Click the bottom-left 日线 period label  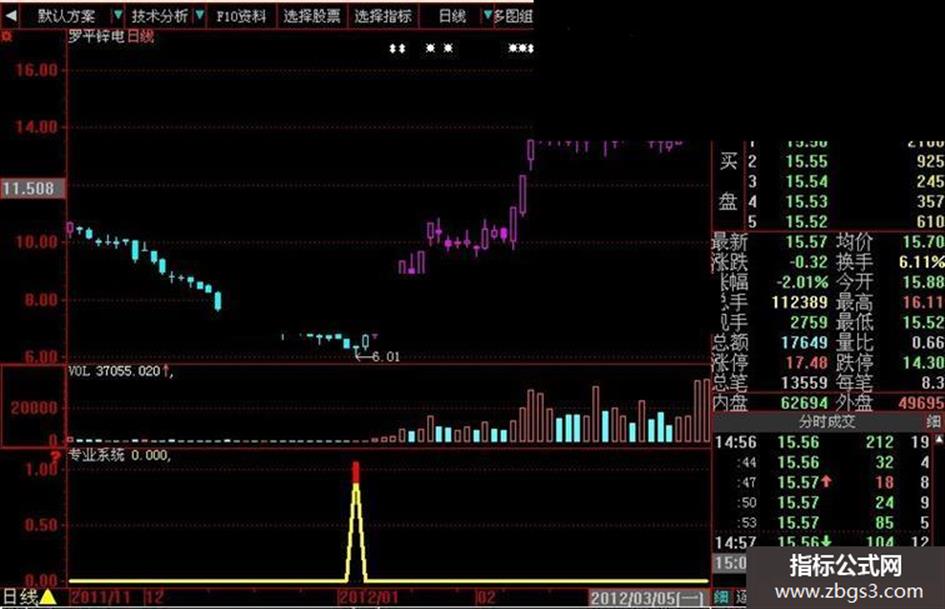[20, 597]
